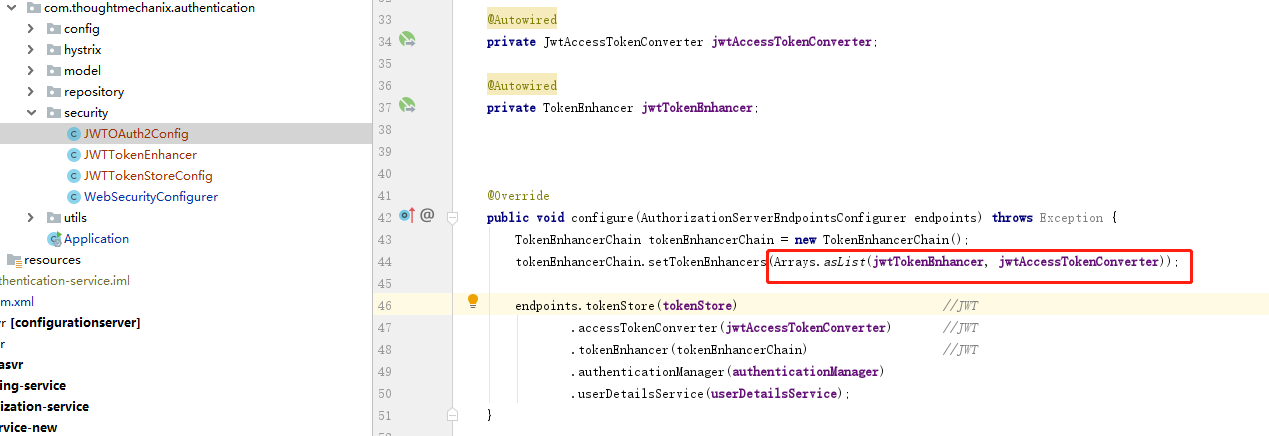
Task: Click jwtAccessTokenConverter argument on line 44
Action: pos(1079,262)
